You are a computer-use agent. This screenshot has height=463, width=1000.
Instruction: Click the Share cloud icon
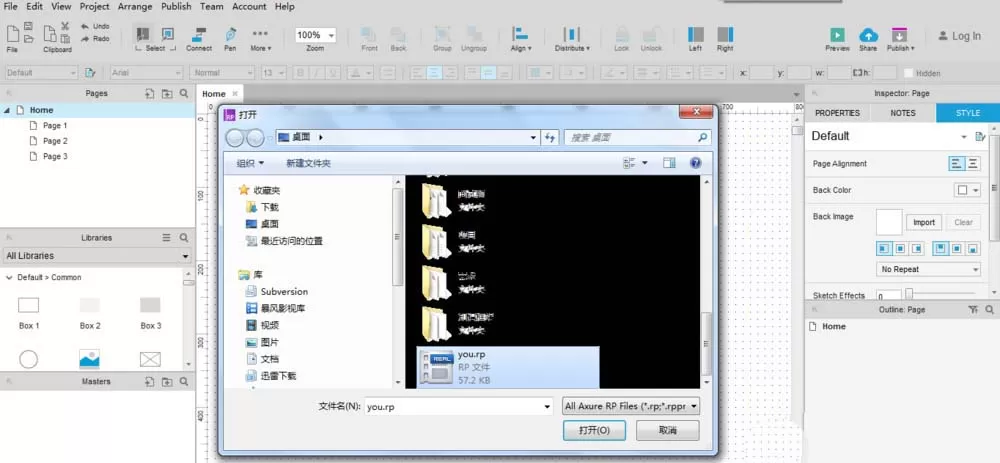868,35
